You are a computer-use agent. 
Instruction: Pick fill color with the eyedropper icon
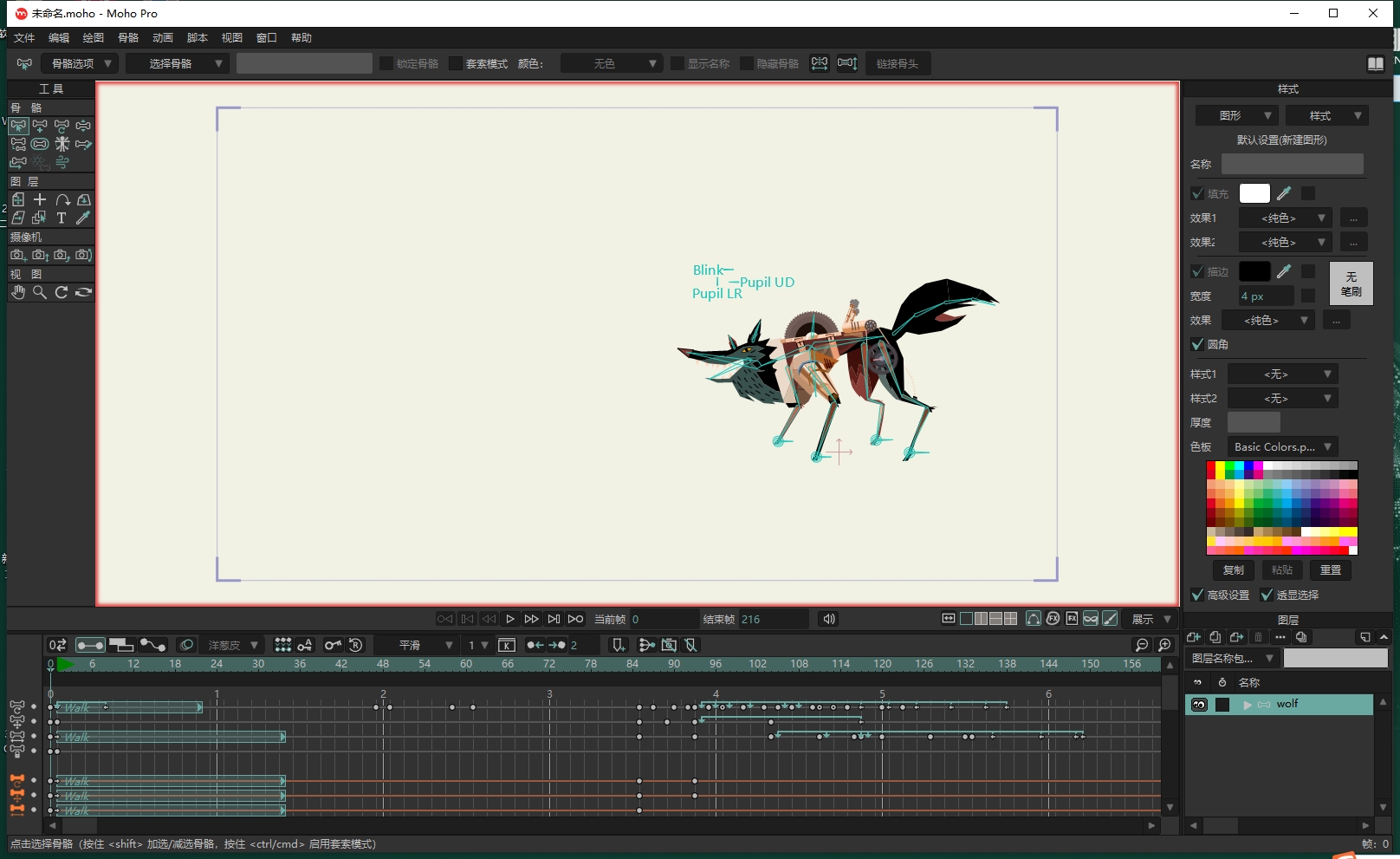click(1284, 193)
